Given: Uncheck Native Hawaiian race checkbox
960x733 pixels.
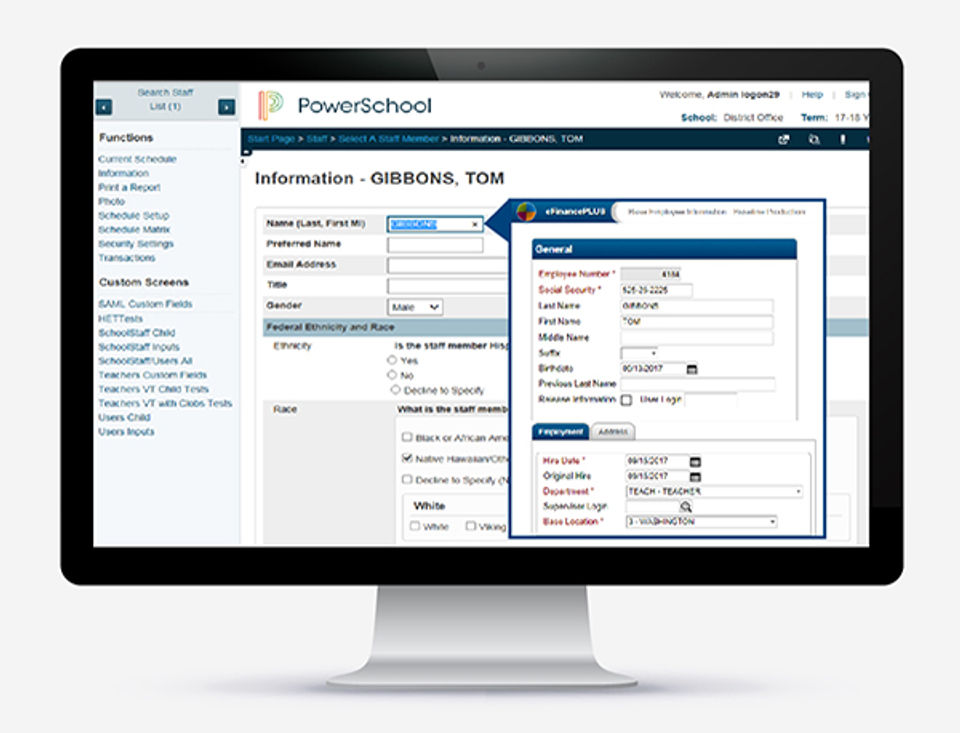Looking at the screenshot, I should [x=407, y=458].
